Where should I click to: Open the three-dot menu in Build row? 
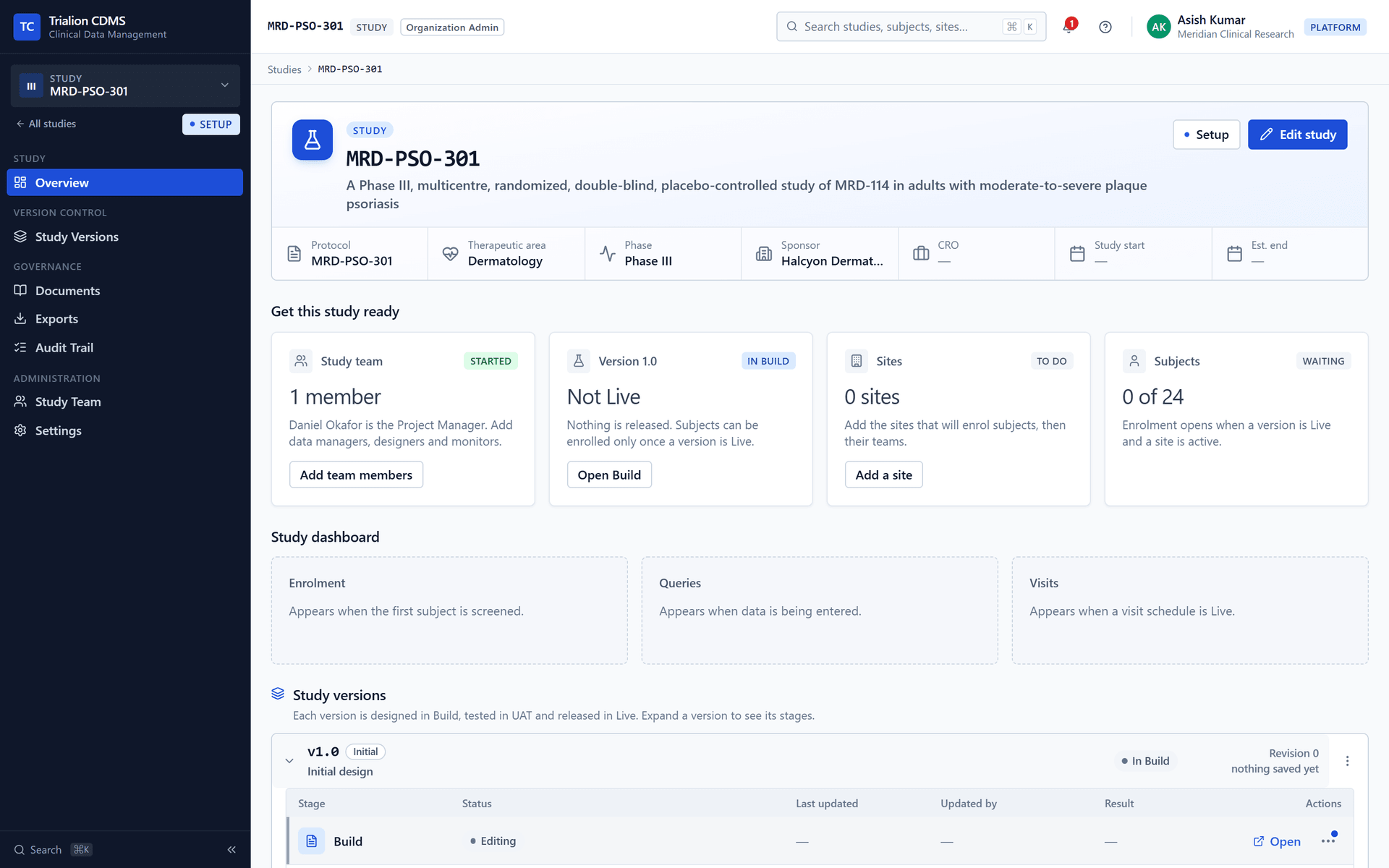click(1328, 841)
